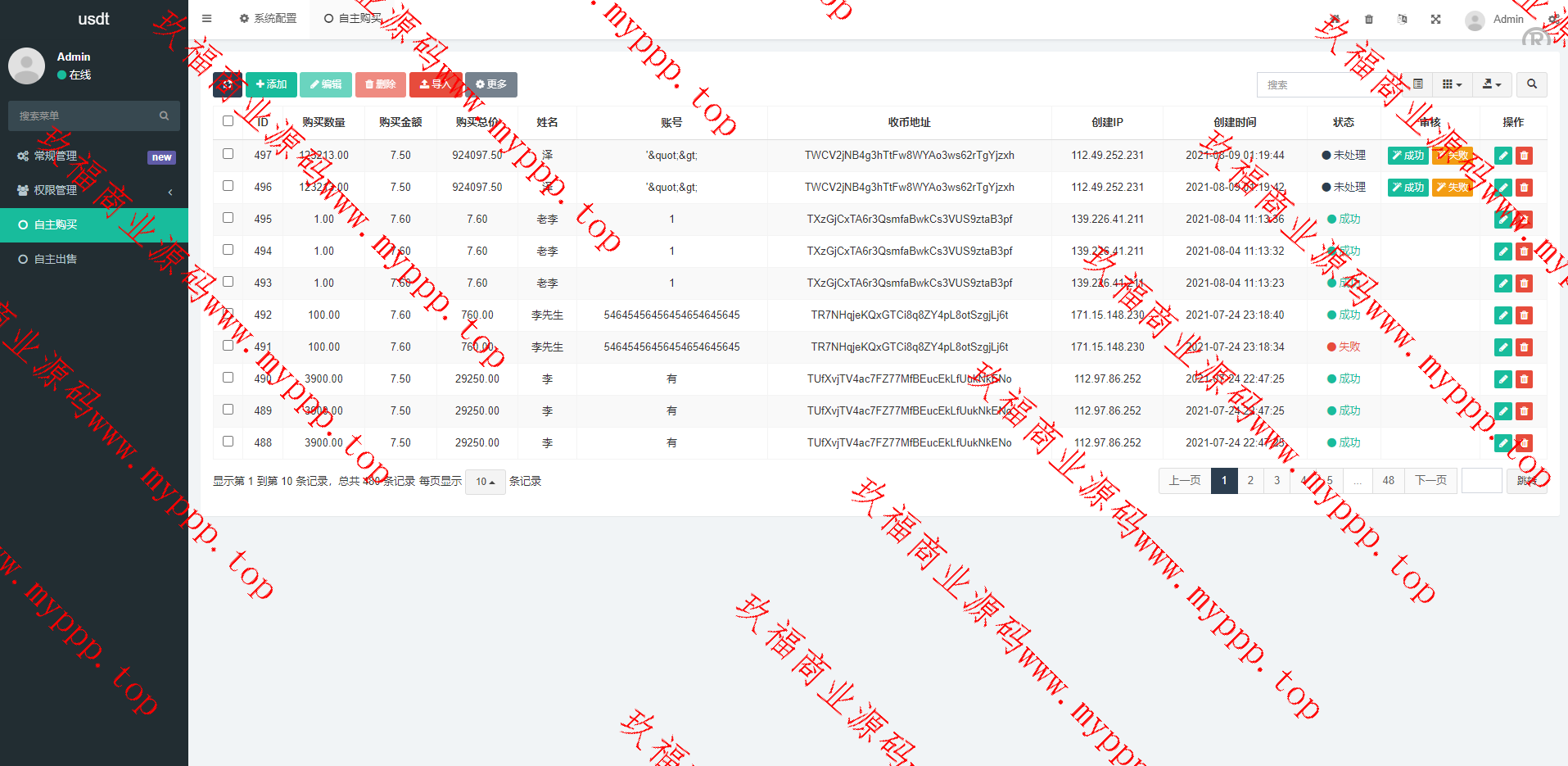Switch to the 系统配置 tab
The width and height of the screenshot is (1568, 766).
click(268, 18)
